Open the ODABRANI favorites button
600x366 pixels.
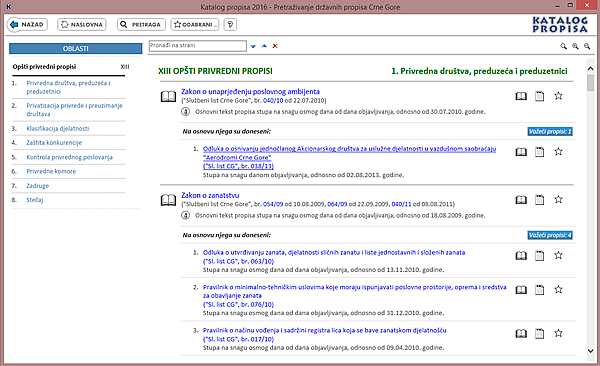(195, 25)
